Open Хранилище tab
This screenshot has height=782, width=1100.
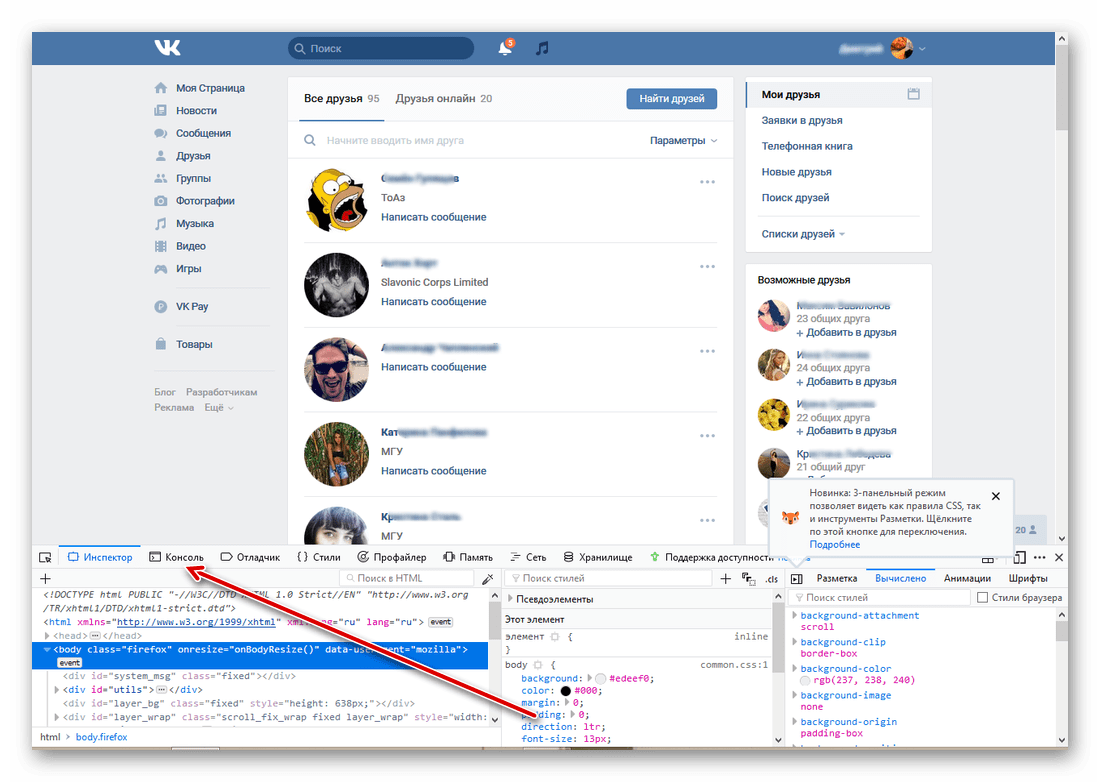[598, 558]
